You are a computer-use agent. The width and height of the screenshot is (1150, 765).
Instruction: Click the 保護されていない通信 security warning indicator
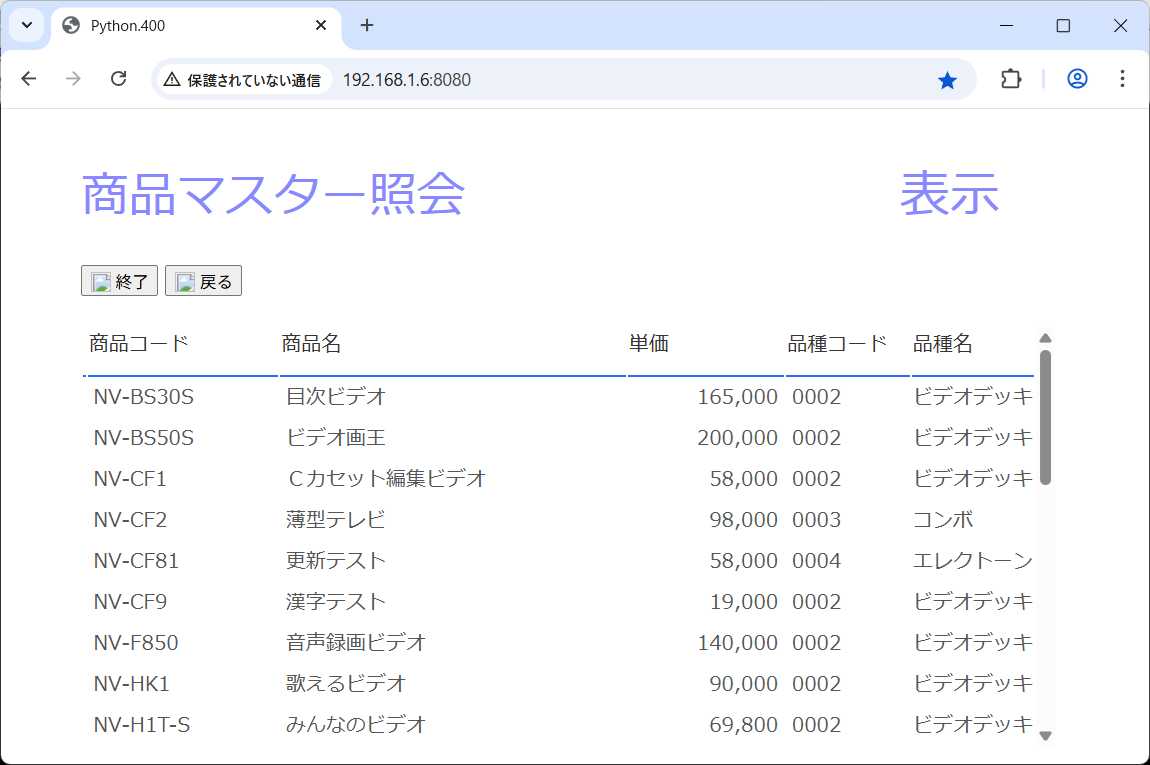(242, 78)
